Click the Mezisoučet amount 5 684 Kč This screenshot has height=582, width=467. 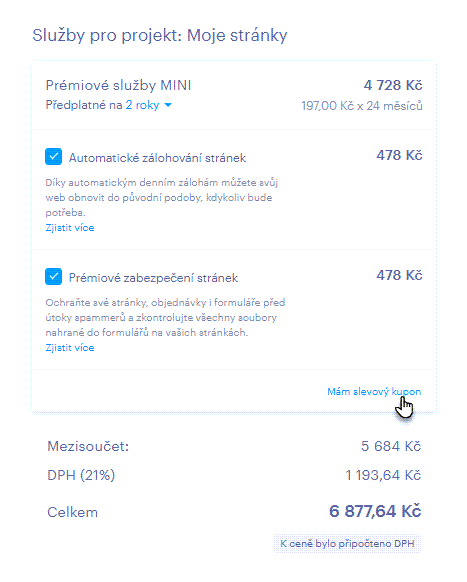coord(391,446)
